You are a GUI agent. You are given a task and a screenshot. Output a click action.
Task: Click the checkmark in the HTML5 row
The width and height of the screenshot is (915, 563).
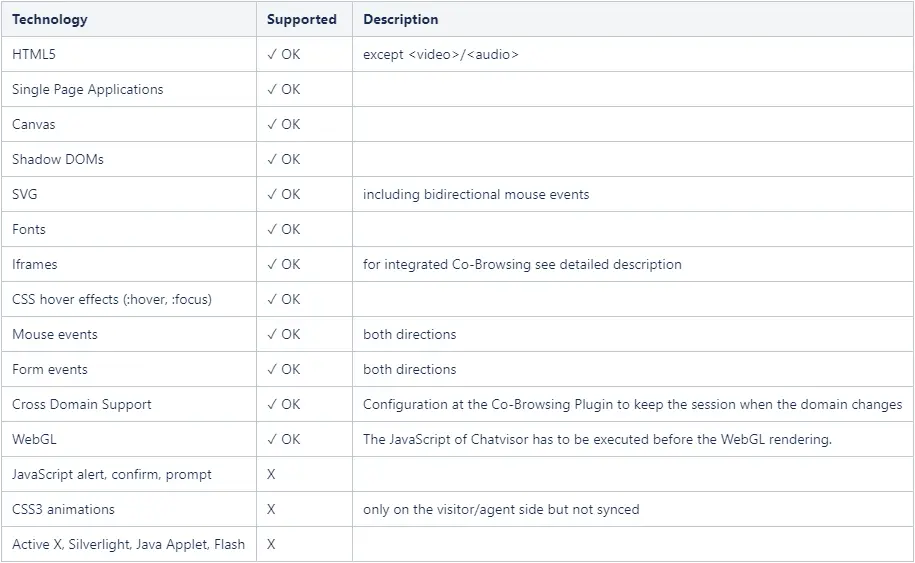284,54
